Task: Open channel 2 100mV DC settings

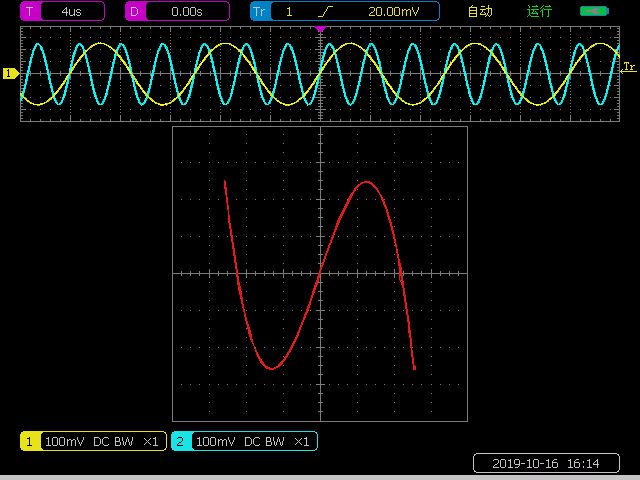Action: coord(253,441)
